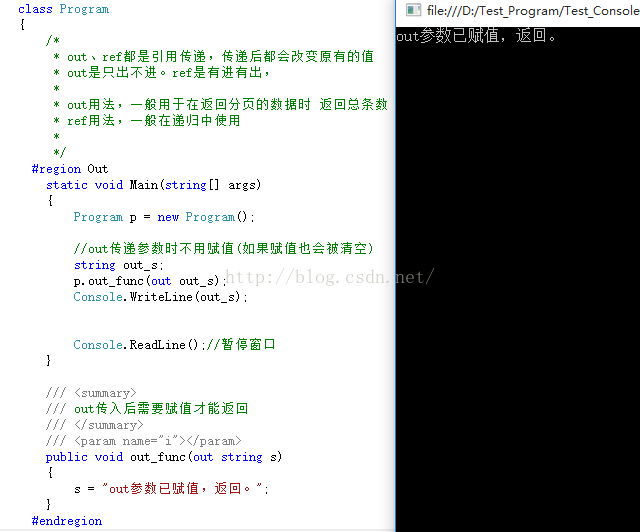Click the comment '//out传递参数时不用赋值(如果赋值也会被清空)'
This screenshot has height=532, width=640.
point(224,248)
